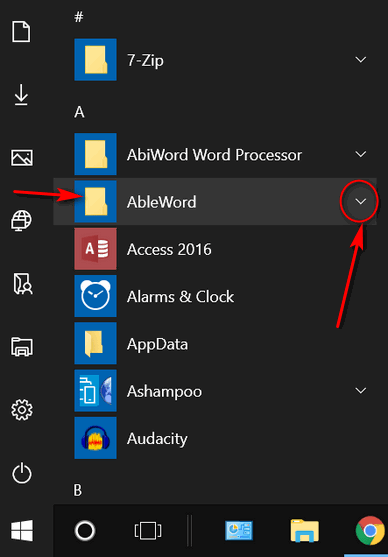Open the Downloads sidebar icon
Screen dimensions: 388x557
pyautogui.click(x=22, y=94)
